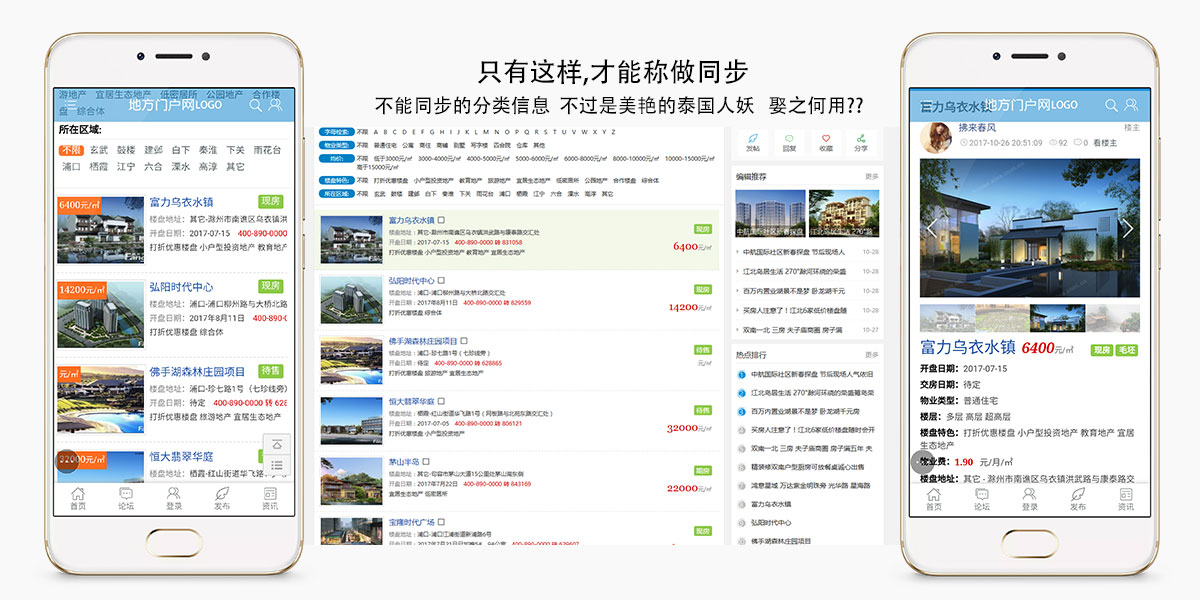1200x600 pixels.
Task: Open 佛手湖森林庄园项目 listing title on left phone
Action: (197, 372)
